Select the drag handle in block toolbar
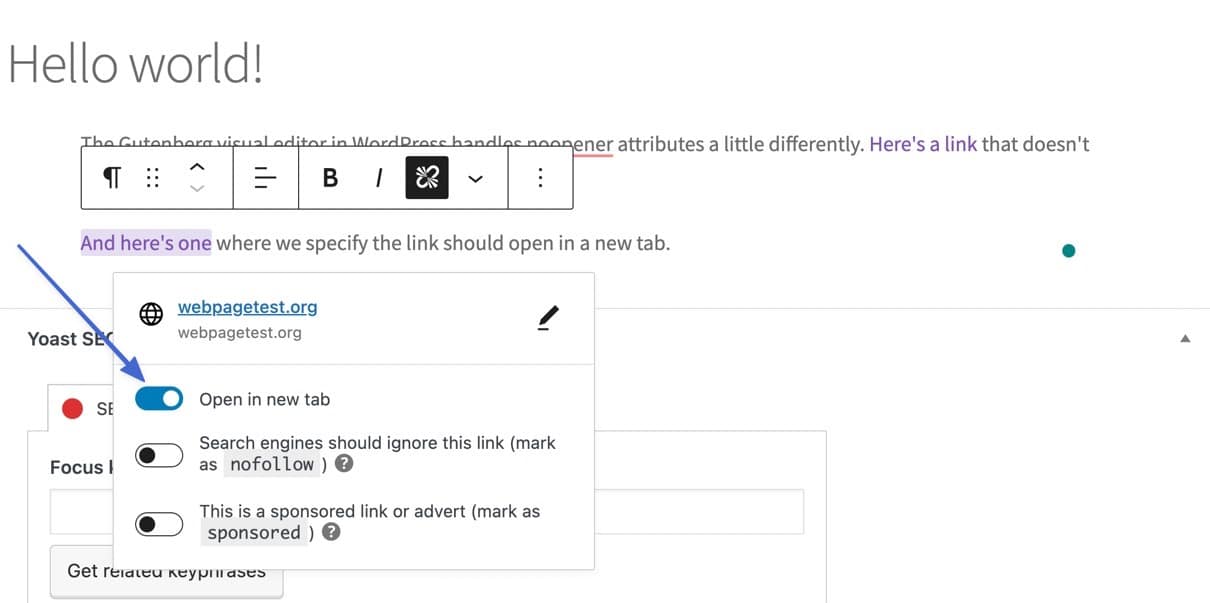The image size is (1210, 603). (152, 177)
